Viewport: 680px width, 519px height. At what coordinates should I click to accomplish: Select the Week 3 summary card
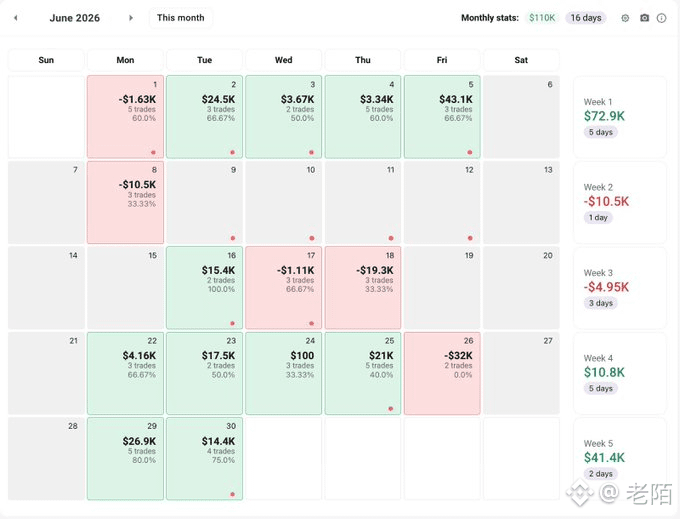(x=620, y=288)
